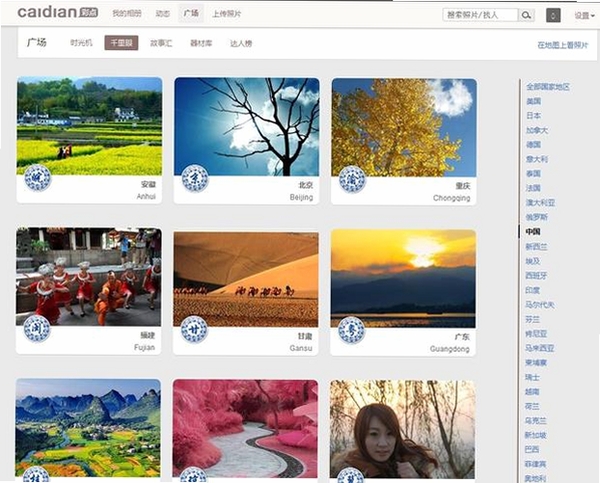Filter by 印度 in country list
The image size is (600, 483).
pos(533,290)
